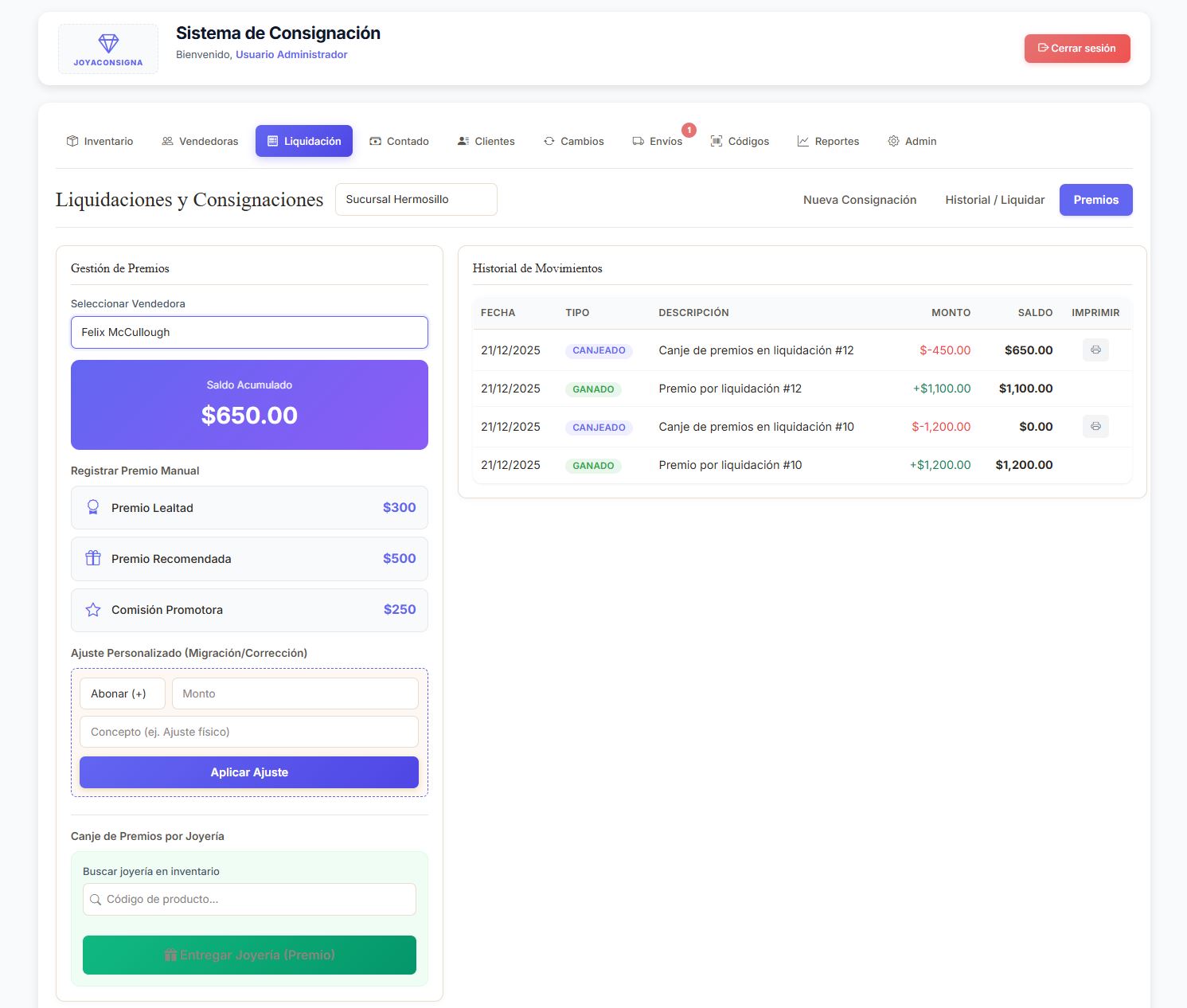Click the Admin gear icon
This screenshot has height=1008, width=1187.
[893, 141]
